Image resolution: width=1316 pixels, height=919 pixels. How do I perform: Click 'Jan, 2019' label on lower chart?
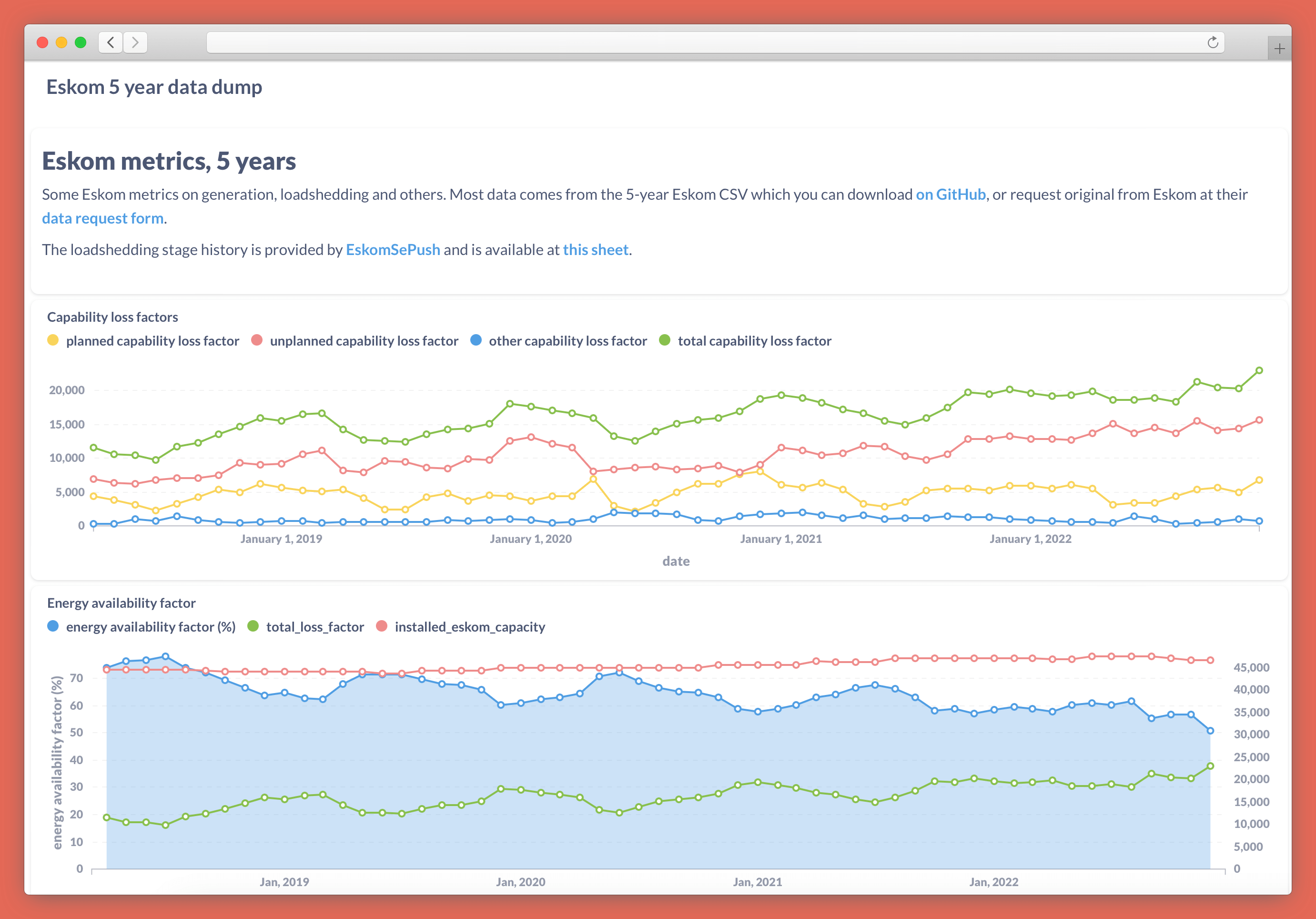point(284,882)
